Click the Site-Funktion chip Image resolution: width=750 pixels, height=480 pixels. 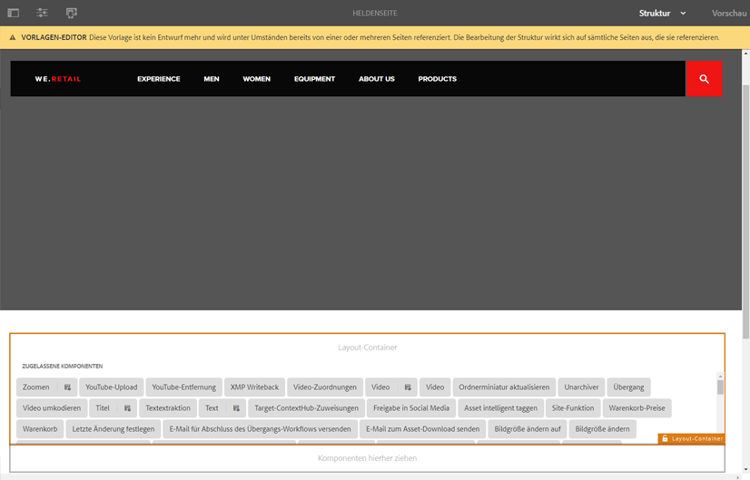[573, 408]
